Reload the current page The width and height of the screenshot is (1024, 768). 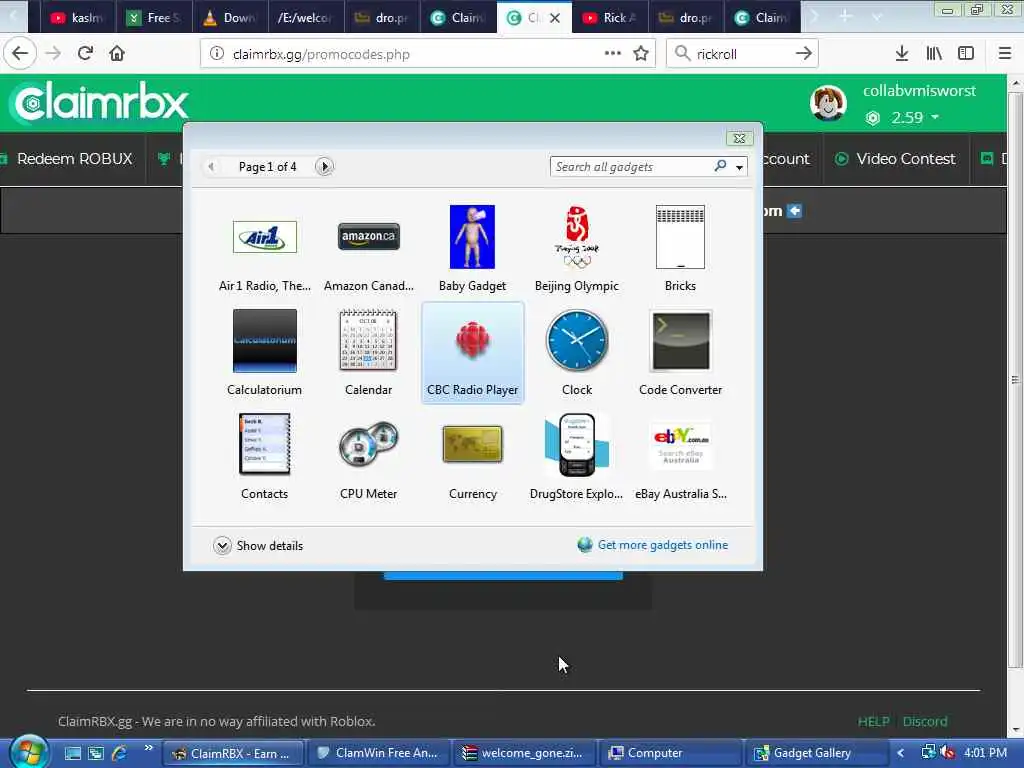coord(85,53)
